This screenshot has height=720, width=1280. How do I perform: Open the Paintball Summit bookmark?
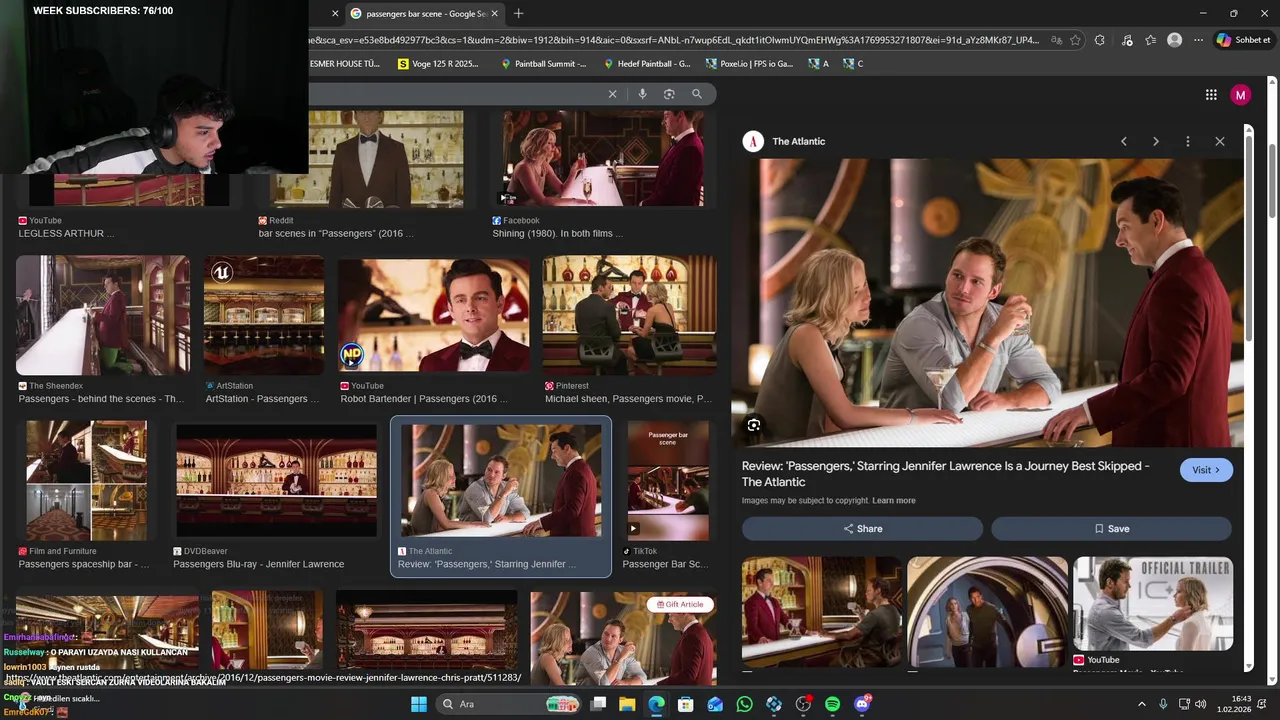(544, 64)
